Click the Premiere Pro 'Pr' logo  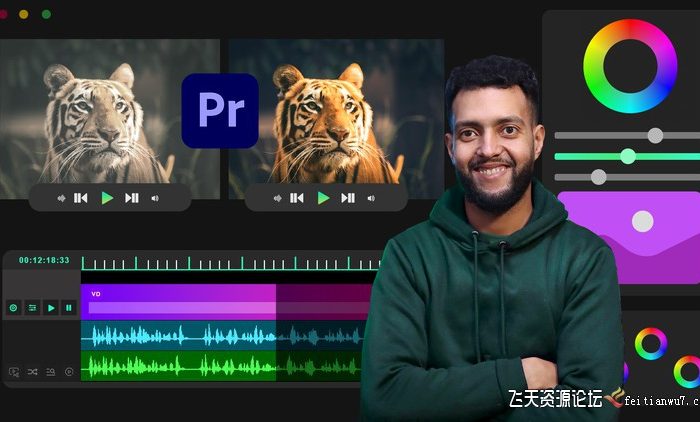220,110
